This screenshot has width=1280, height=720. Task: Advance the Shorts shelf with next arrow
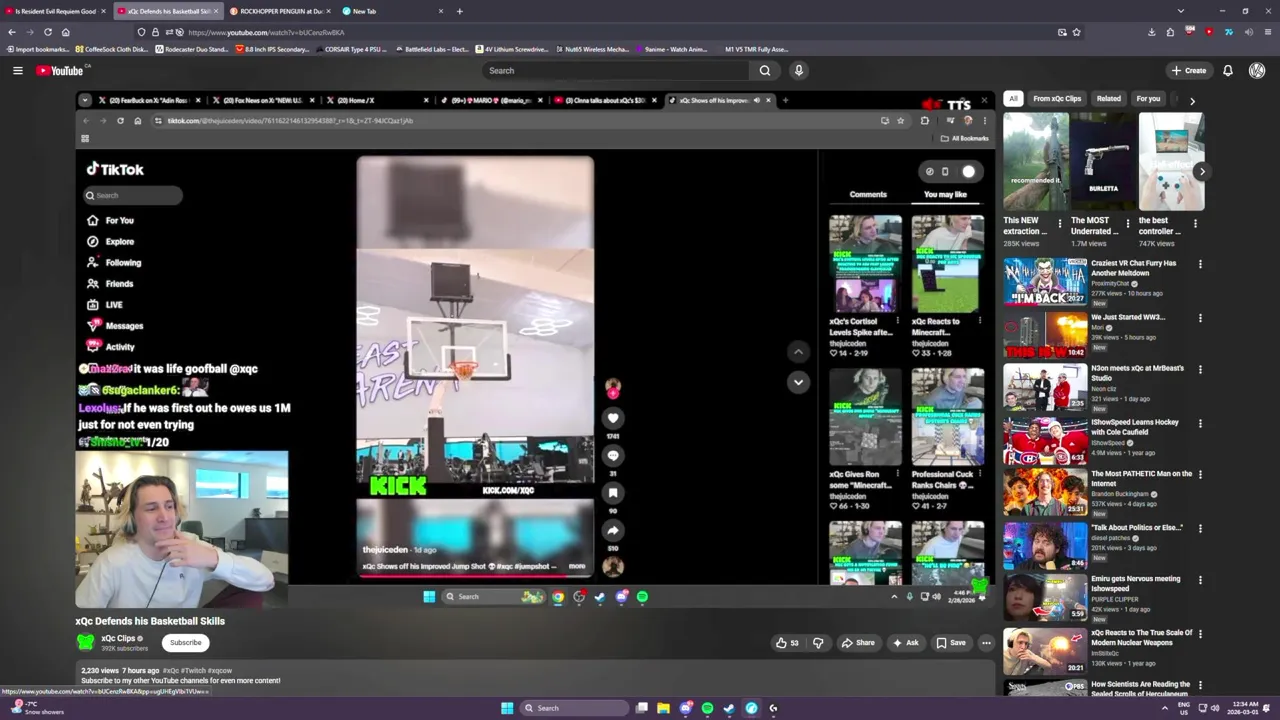point(1202,172)
